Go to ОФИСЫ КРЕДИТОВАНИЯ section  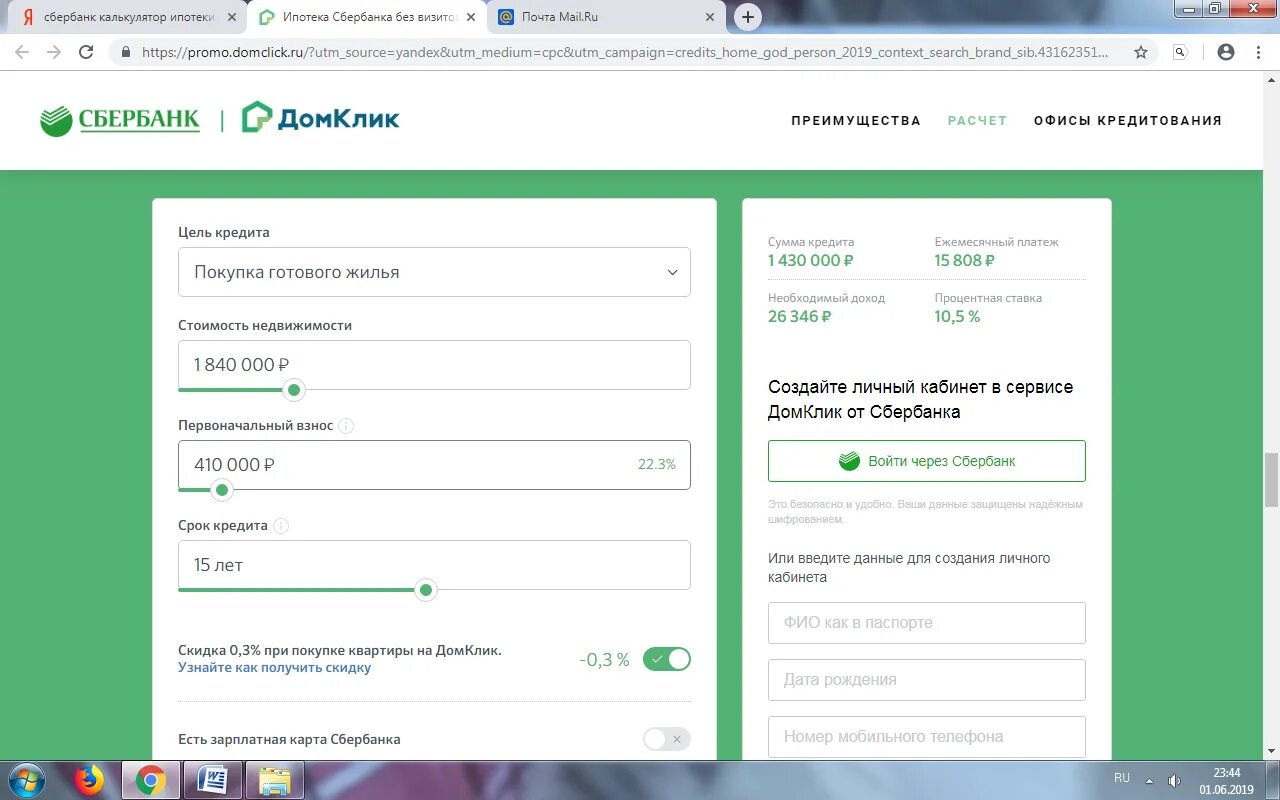tap(1128, 120)
